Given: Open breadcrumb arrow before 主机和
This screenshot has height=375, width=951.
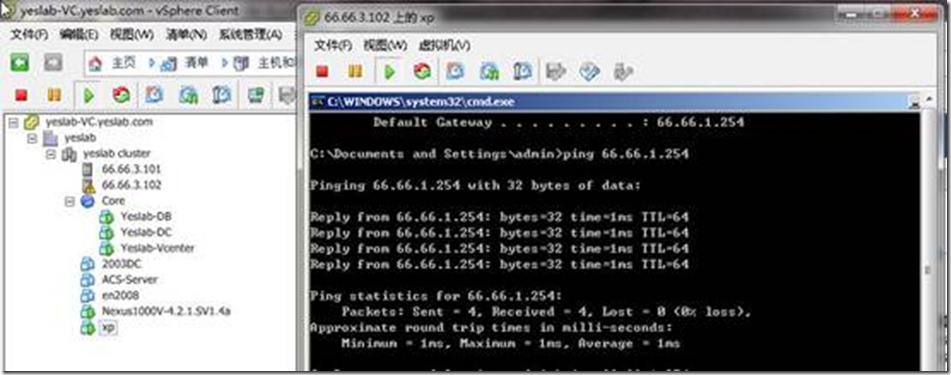Looking at the screenshot, I should [x=224, y=63].
